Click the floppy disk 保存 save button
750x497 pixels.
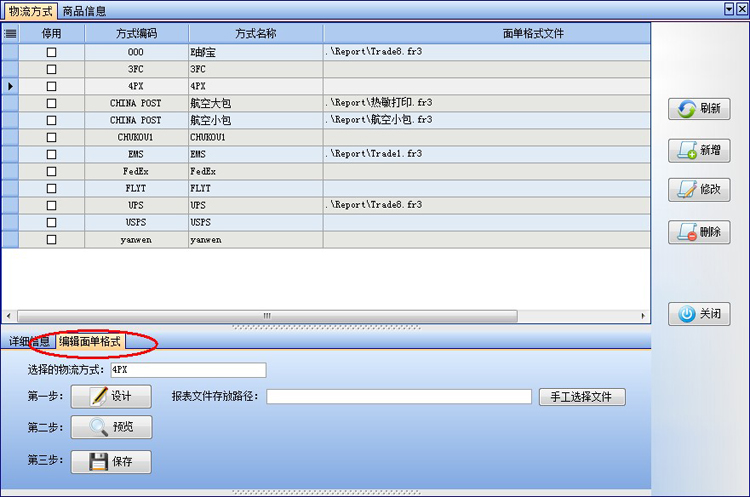[x=111, y=462]
